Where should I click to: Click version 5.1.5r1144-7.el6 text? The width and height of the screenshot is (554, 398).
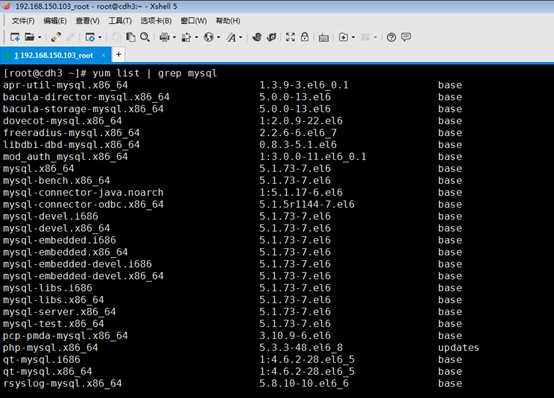[307, 204]
